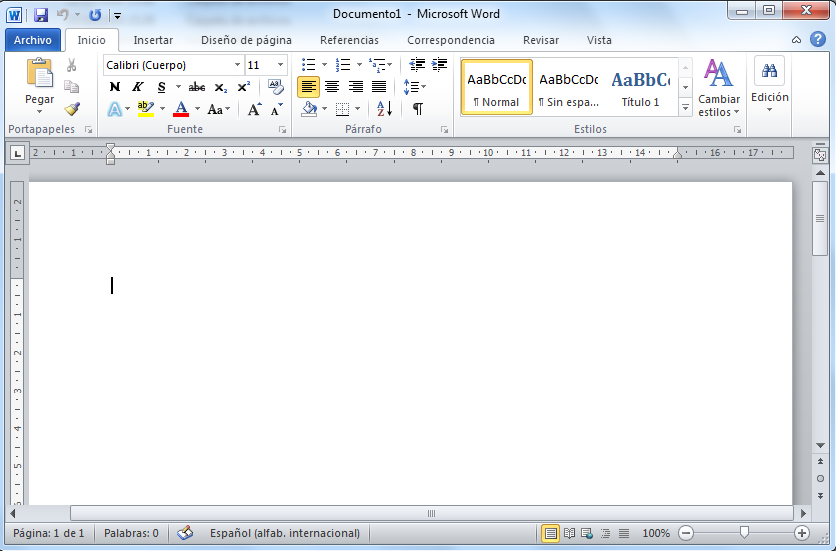Toggle strikethrough abc formatting

(197, 87)
